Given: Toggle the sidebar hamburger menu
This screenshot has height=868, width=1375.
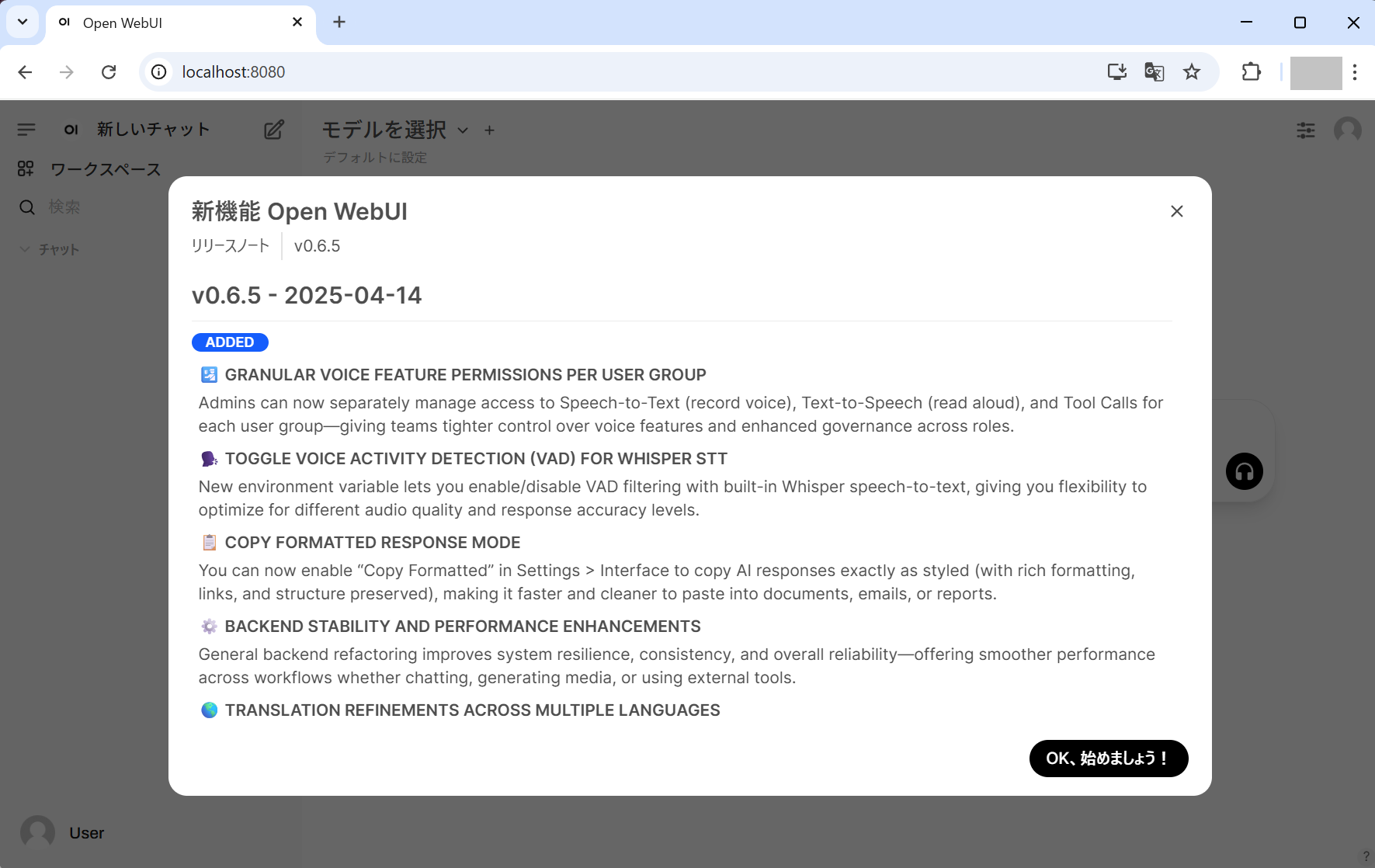Looking at the screenshot, I should [26, 130].
